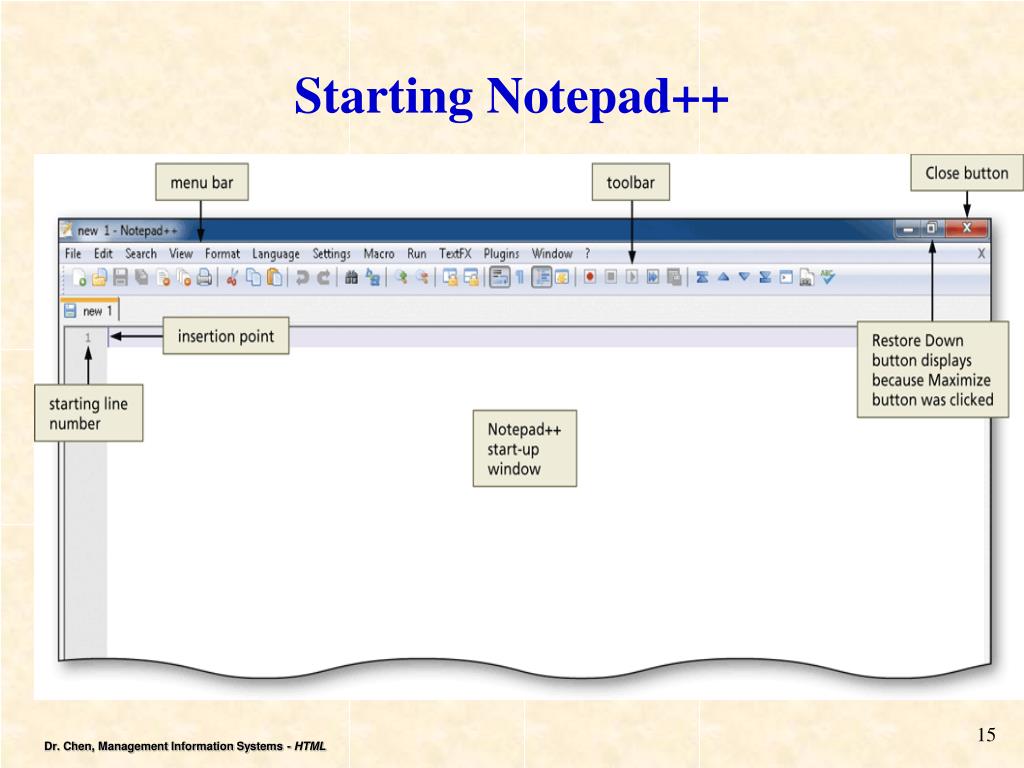Start macro recording with red dot icon
This screenshot has width=1024, height=768.
[590, 278]
